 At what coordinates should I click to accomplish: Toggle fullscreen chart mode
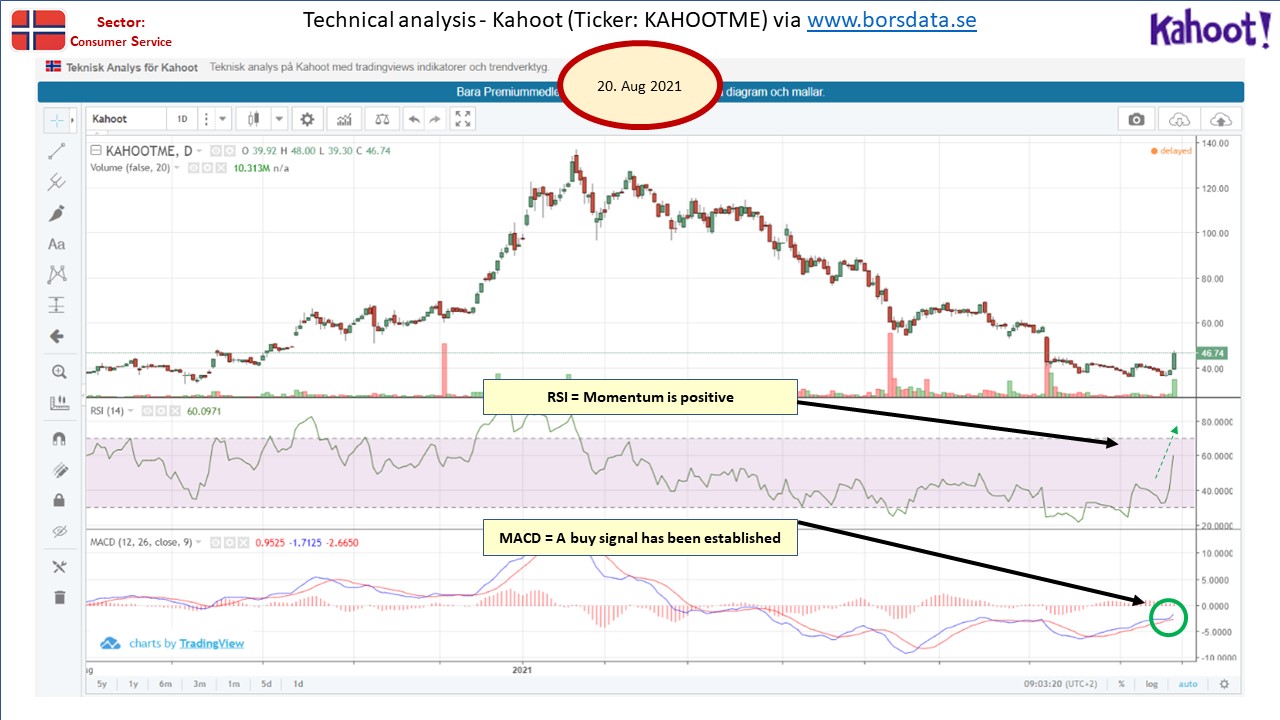click(x=463, y=119)
